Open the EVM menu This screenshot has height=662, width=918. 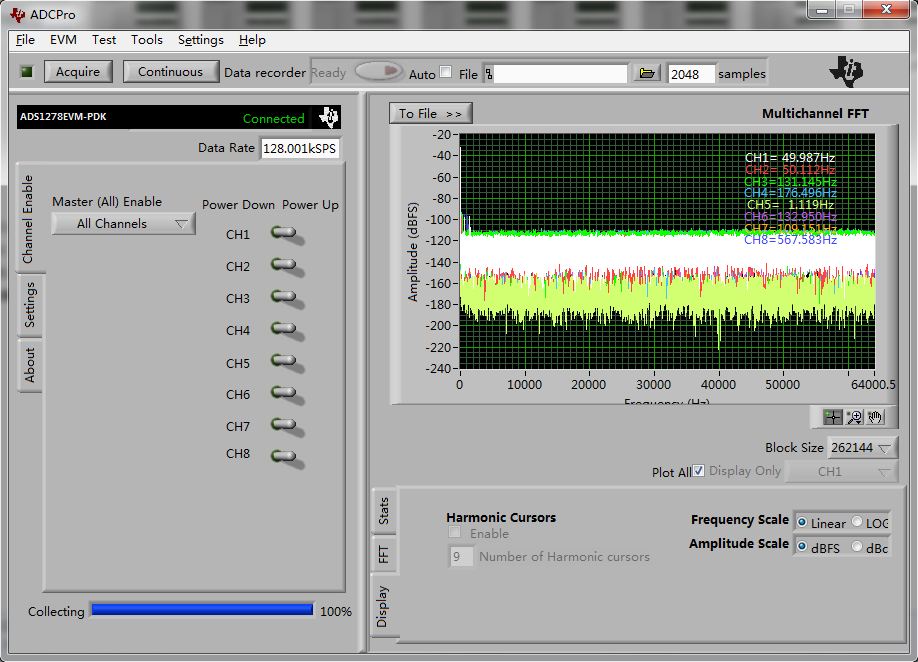[63, 40]
